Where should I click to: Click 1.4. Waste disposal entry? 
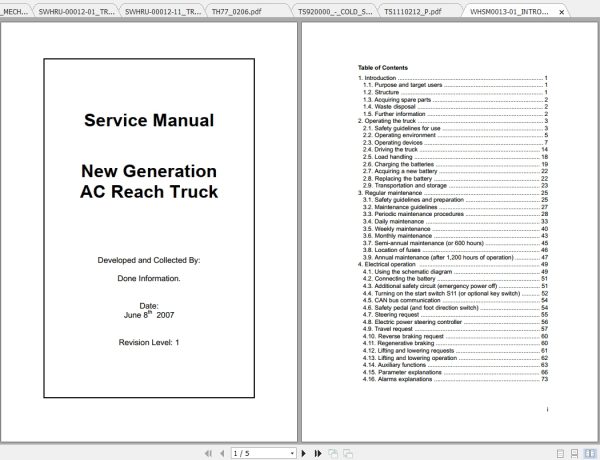[455, 107]
